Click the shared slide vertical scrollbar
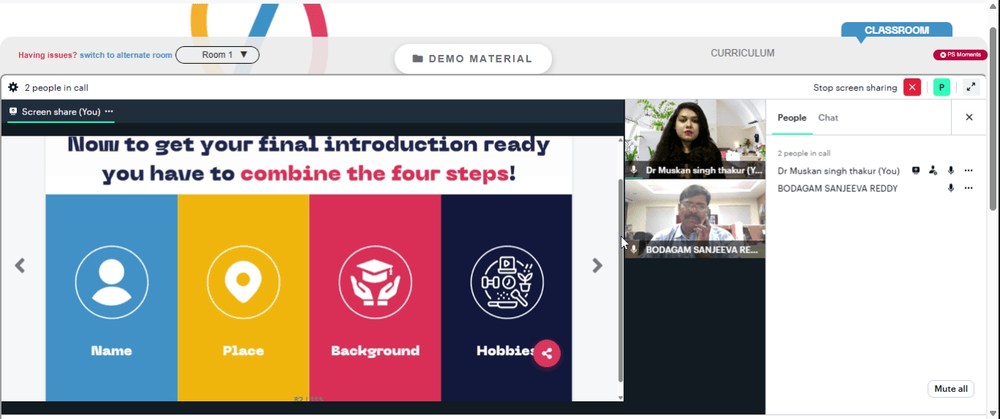This screenshot has height=419, width=1000. [x=621, y=279]
